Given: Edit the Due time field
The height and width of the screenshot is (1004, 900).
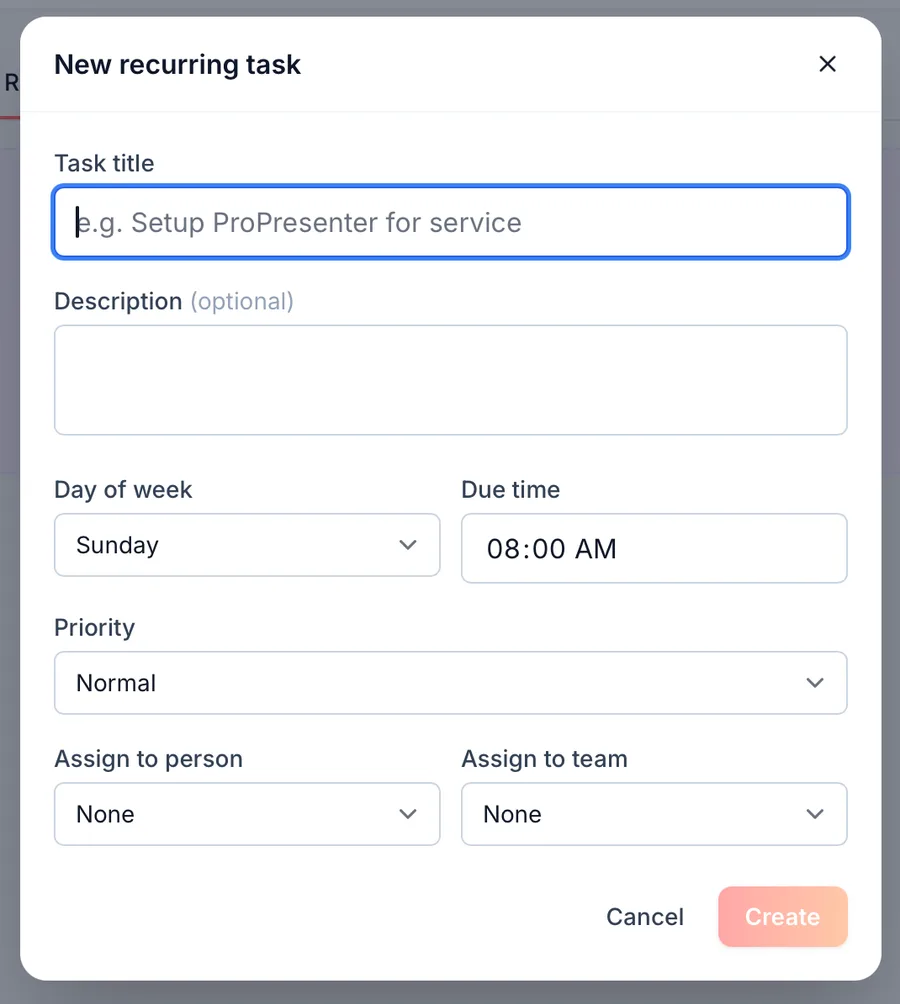Looking at the screenshot, I should [x=654, y=548].
